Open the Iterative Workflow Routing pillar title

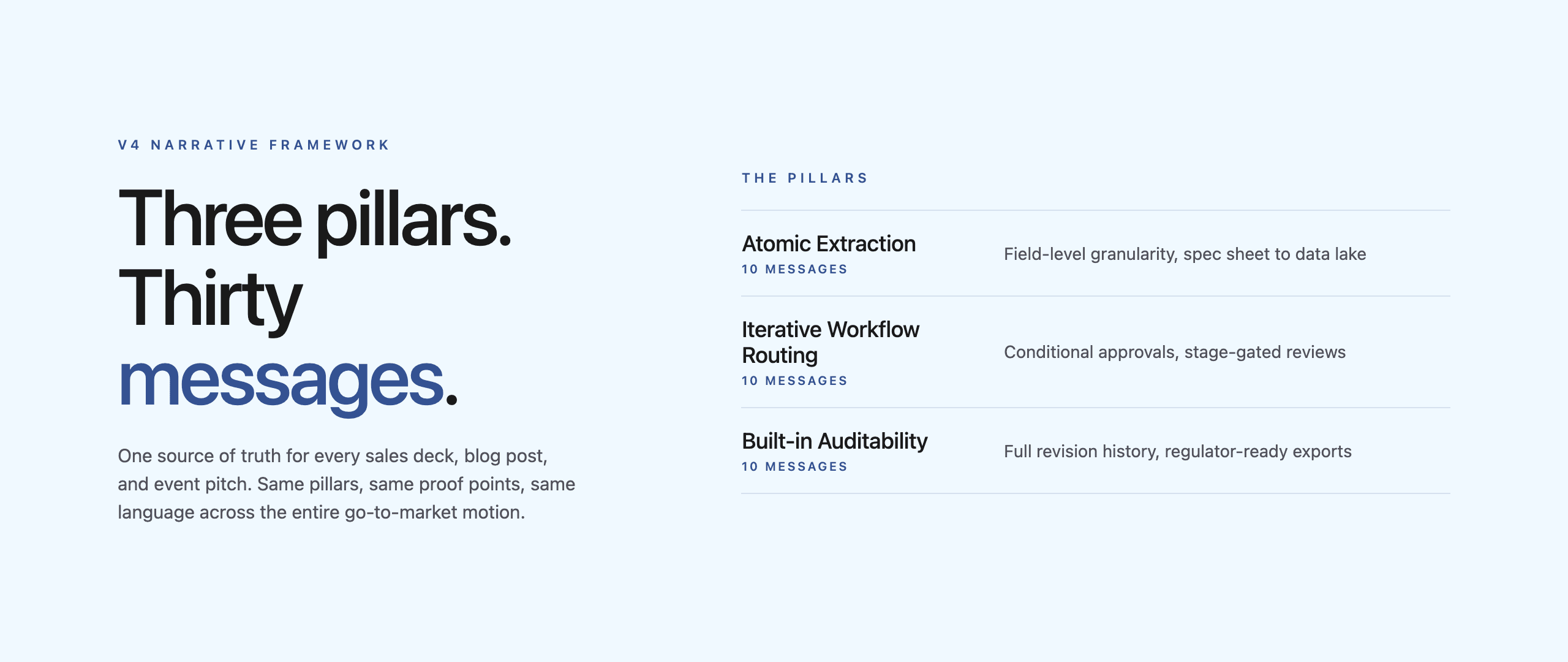tap(830, 342)
